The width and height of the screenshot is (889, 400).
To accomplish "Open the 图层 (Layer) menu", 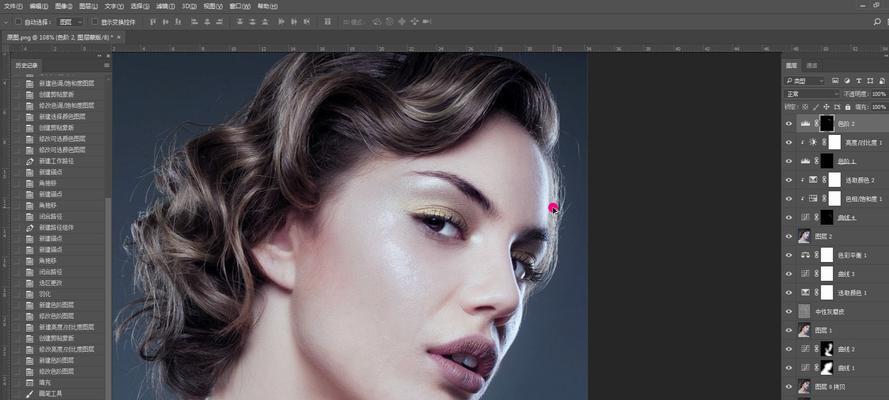I will [88, 6].
